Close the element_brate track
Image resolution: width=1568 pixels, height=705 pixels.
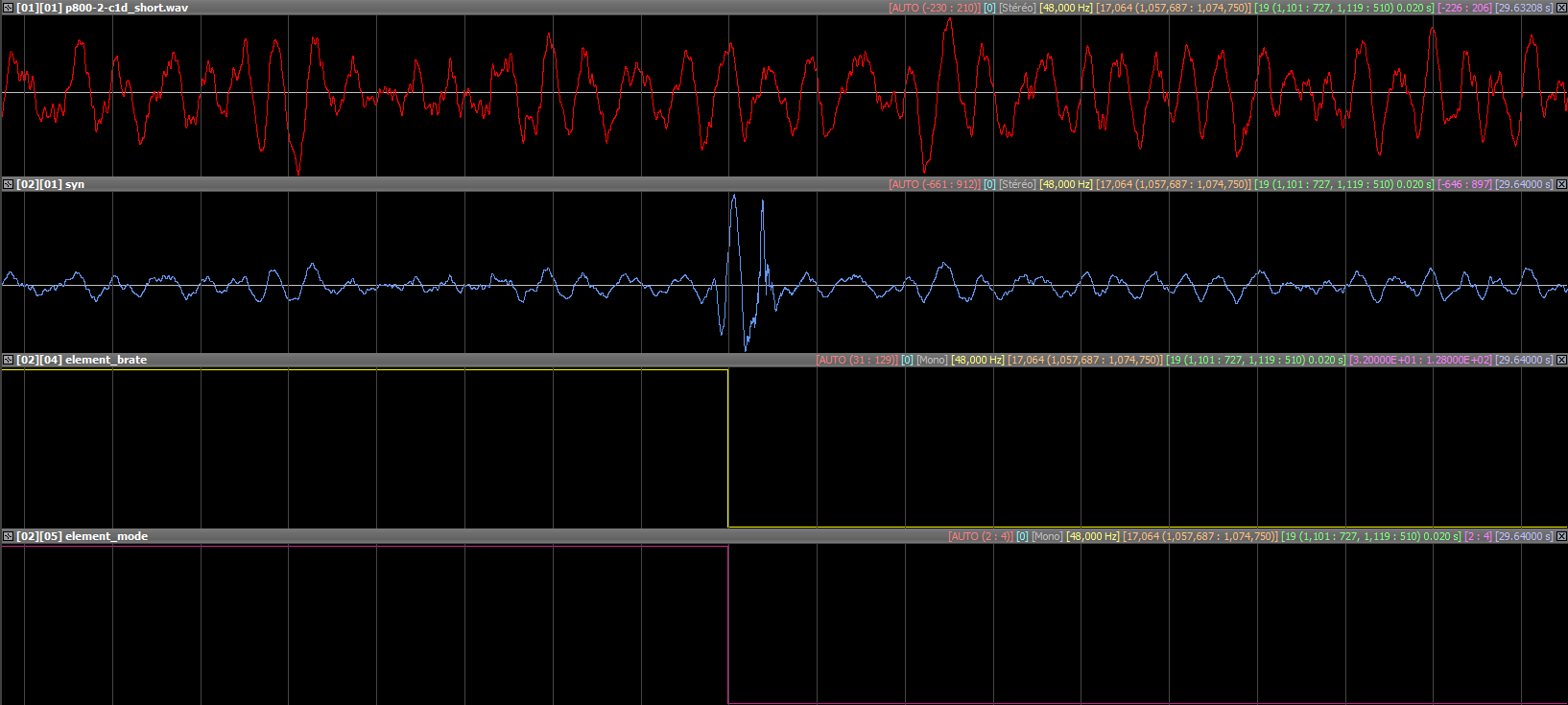[x=1561, y=360]
